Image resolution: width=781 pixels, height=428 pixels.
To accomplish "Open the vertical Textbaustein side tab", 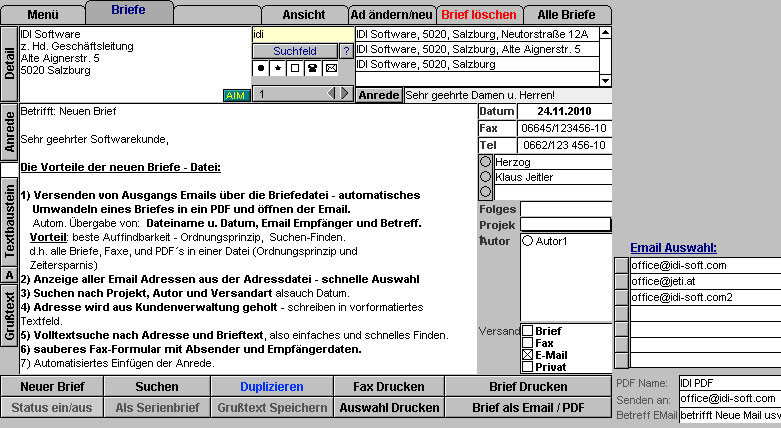I will click(x=9, y=222).
